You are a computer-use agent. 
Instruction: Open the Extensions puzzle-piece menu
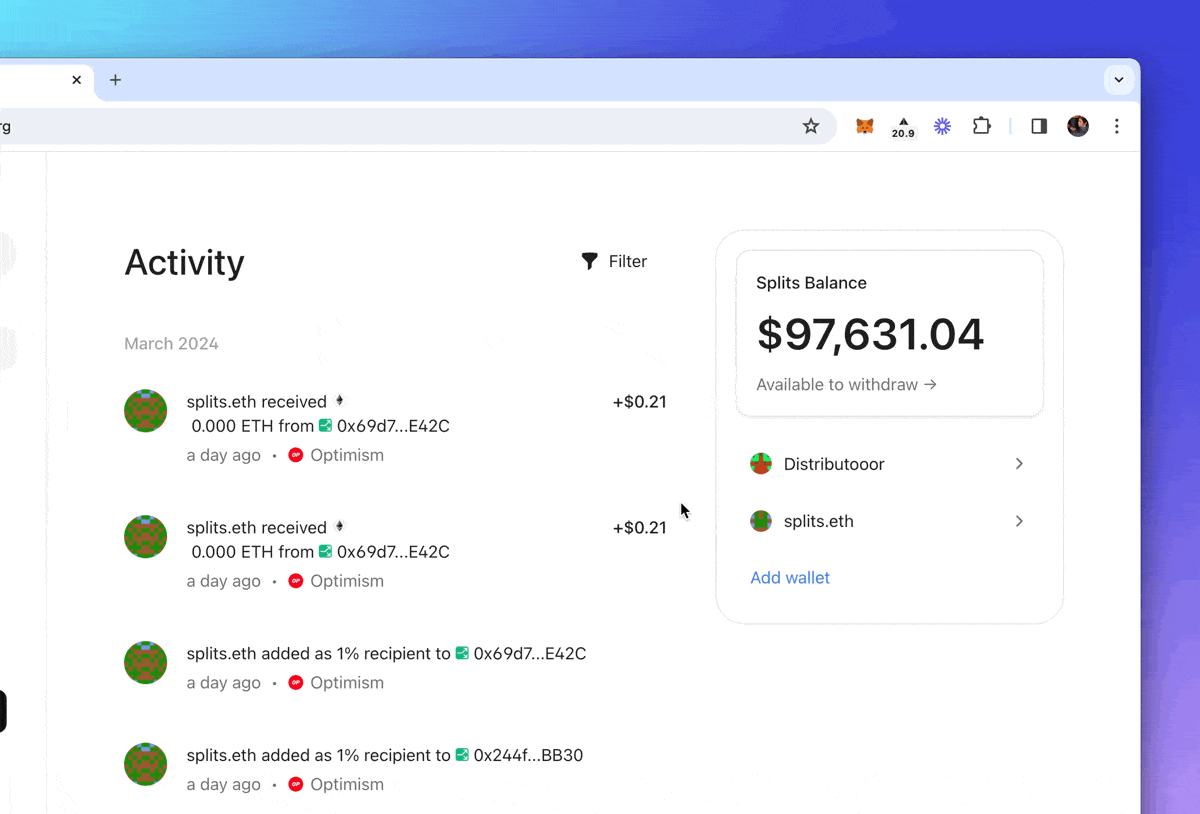[x=982, y=126]
